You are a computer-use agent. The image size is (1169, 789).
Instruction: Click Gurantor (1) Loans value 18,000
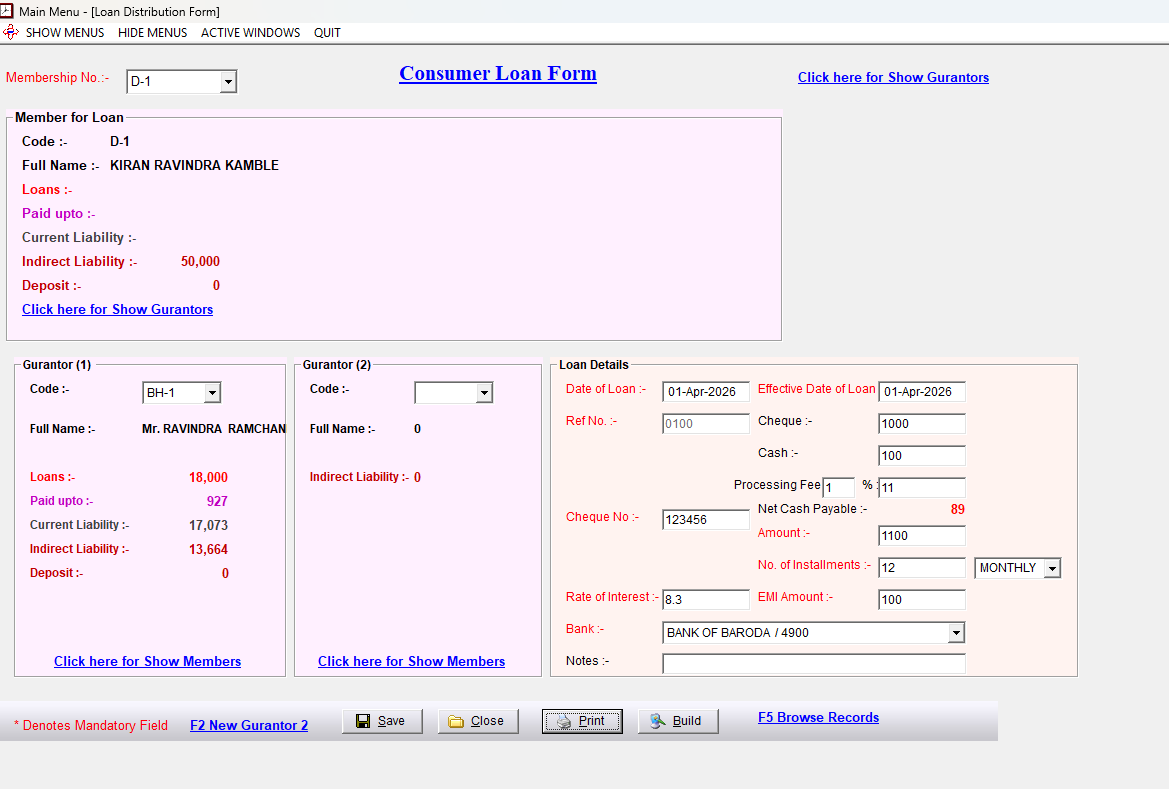click(x=208, y=477)
